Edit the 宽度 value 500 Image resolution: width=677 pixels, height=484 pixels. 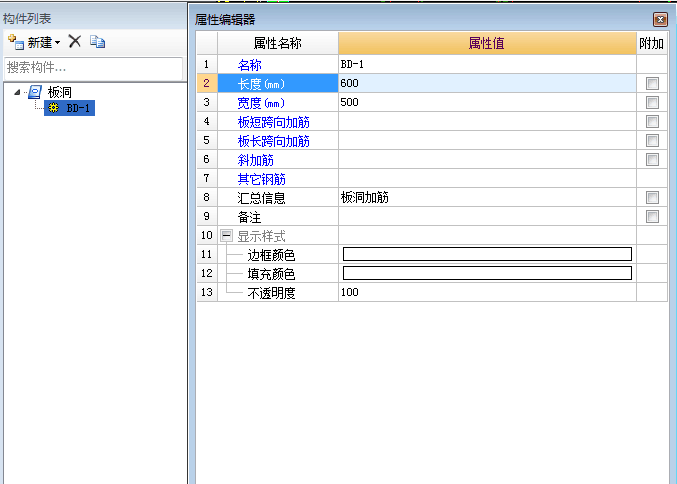coord(487,102)
